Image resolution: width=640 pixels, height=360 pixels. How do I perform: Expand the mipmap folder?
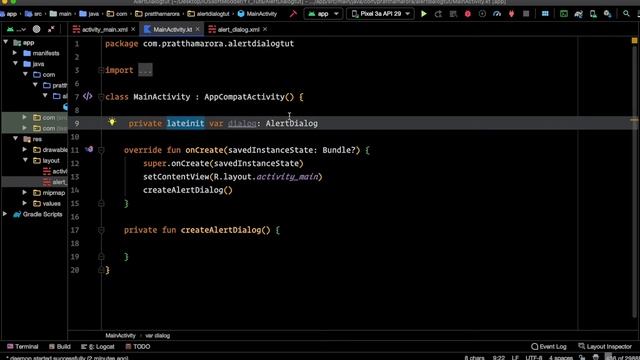pos(25,192)
